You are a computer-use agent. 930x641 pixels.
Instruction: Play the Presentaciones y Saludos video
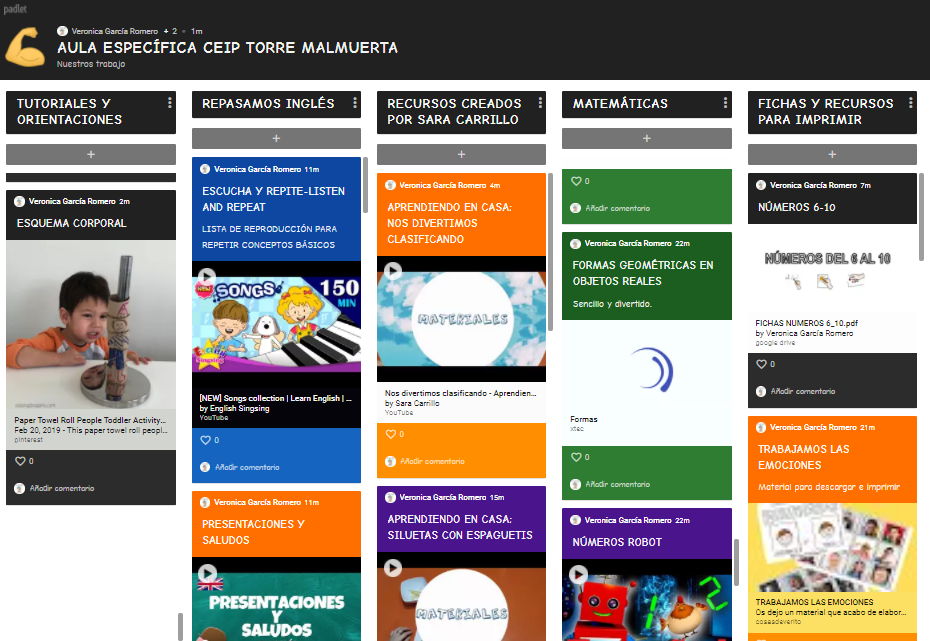[x=206, y=573]
